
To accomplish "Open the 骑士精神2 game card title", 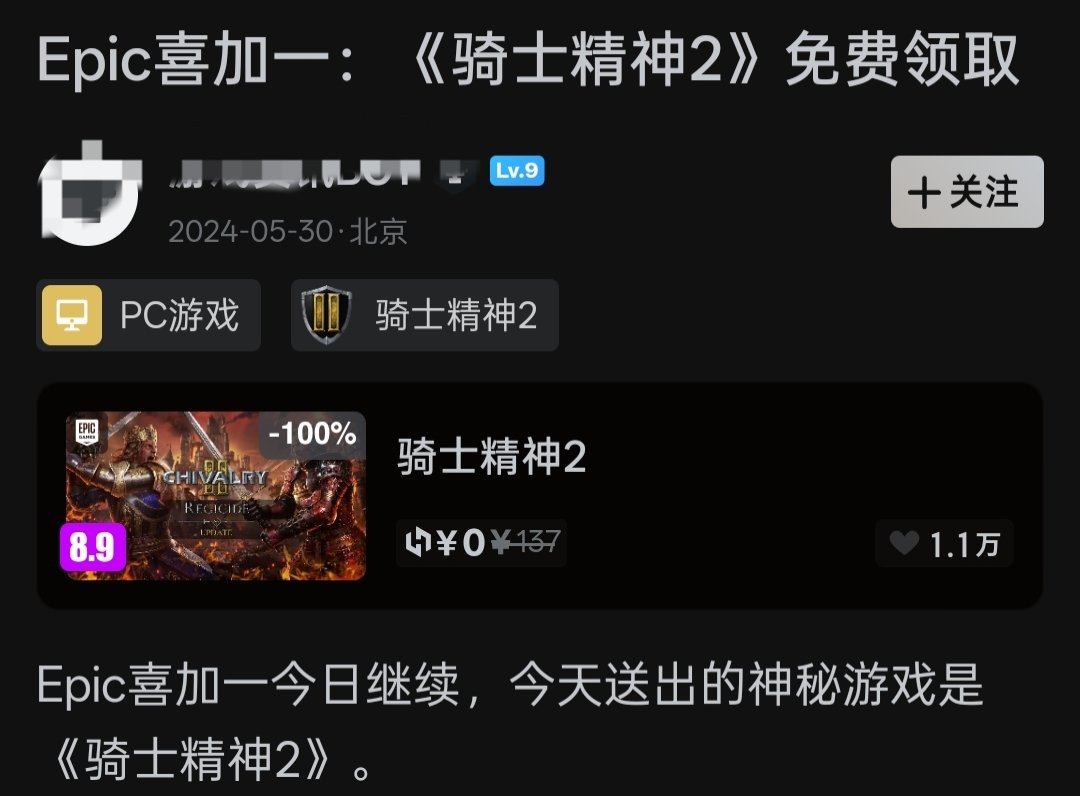I will pyautogui.click(x=491, y=456).
